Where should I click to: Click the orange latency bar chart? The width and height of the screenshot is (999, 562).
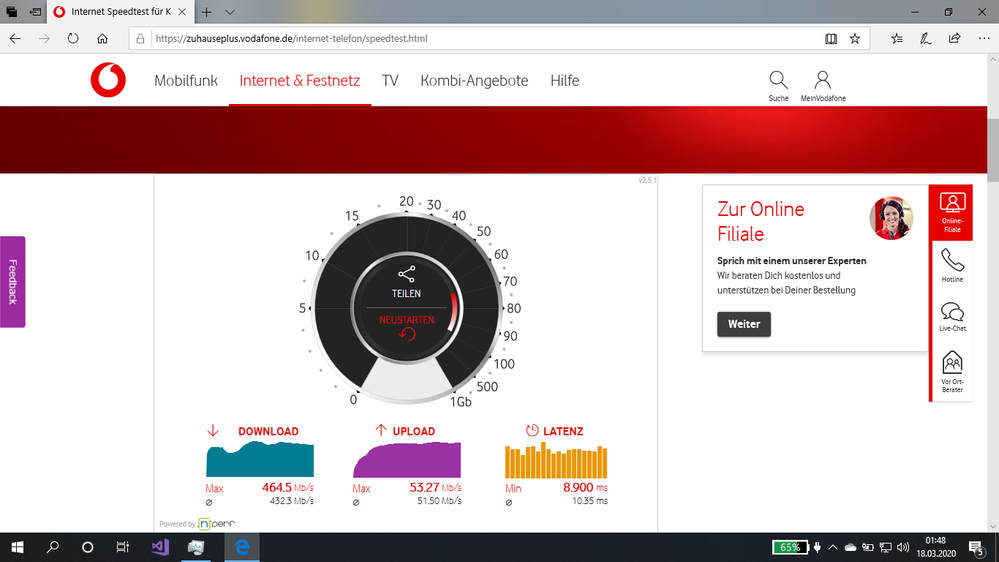coord(556,460)
